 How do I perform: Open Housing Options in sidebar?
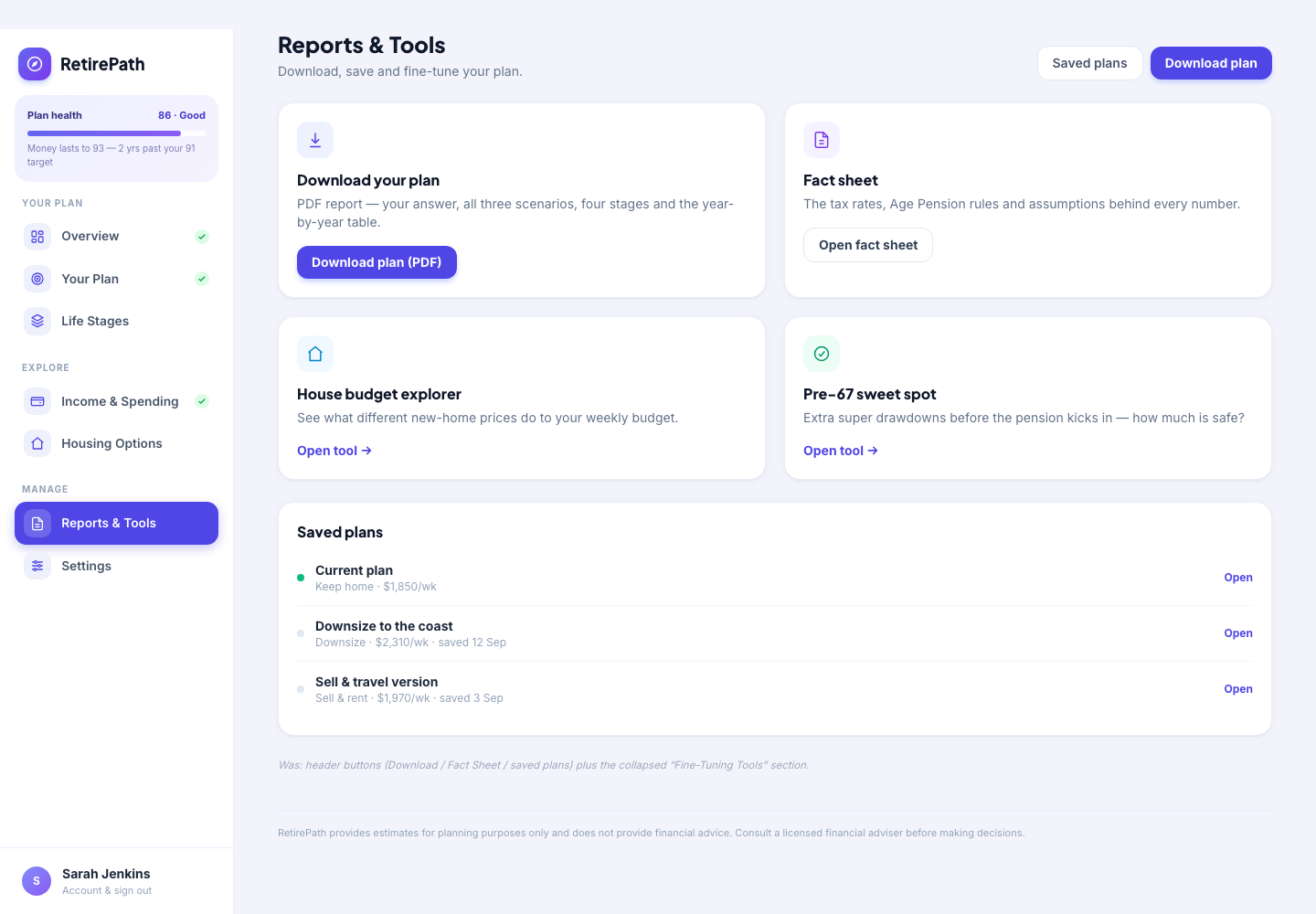116,443
